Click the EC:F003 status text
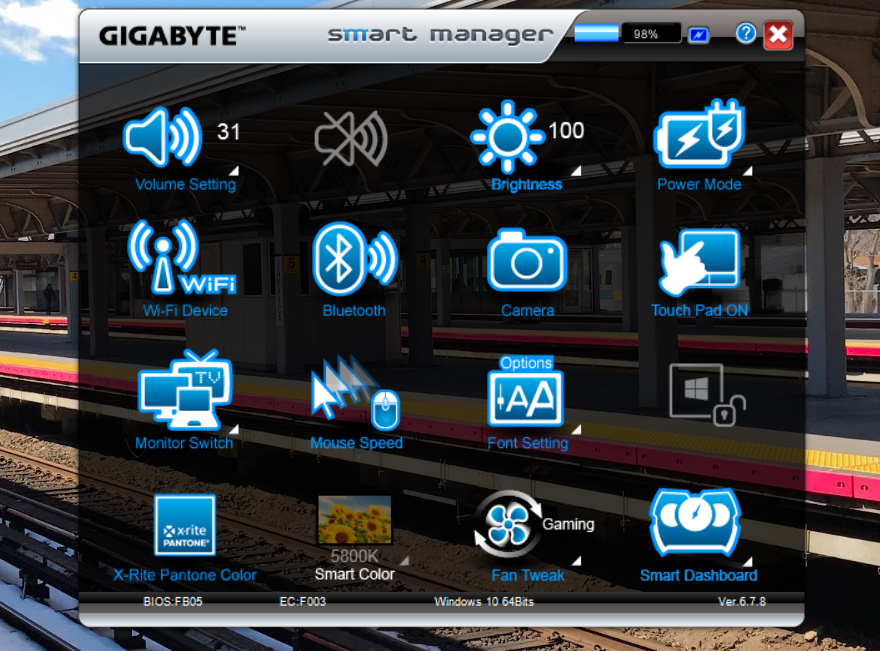 pyautogui.click(x=302, y=602)
